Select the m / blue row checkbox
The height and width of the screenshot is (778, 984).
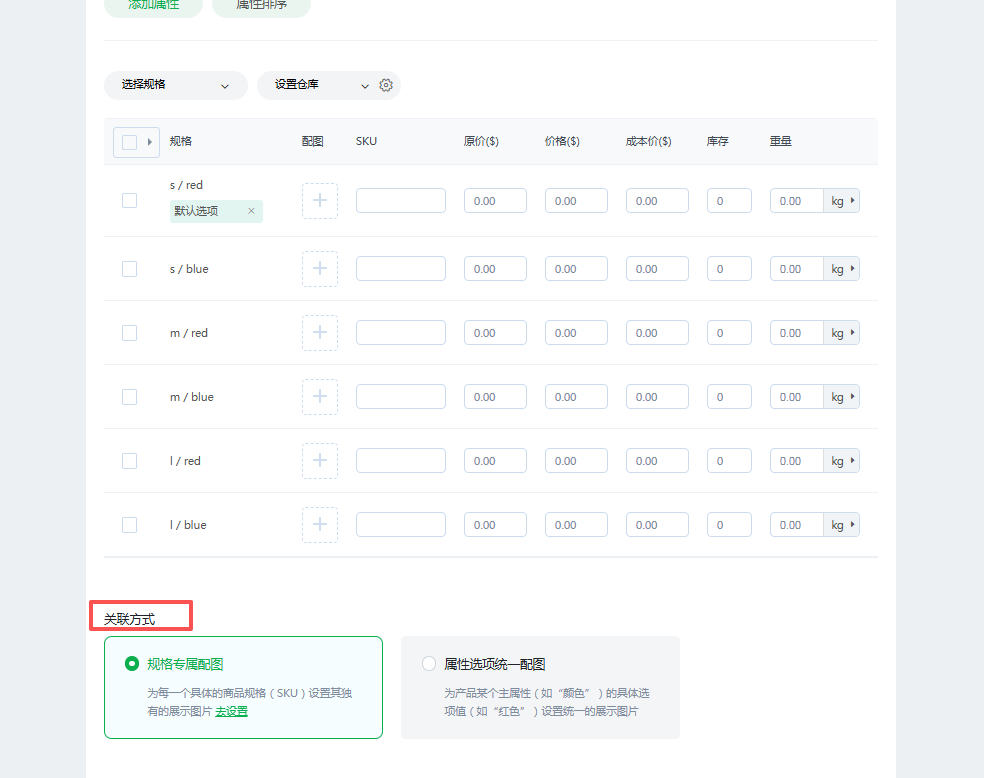point(129,397)
